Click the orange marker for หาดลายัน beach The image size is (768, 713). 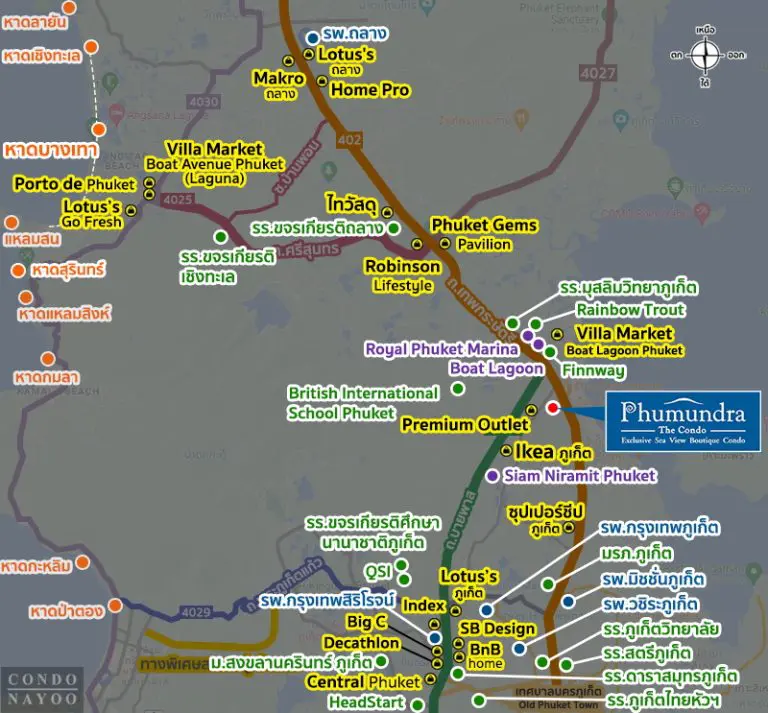pos(69,8)
